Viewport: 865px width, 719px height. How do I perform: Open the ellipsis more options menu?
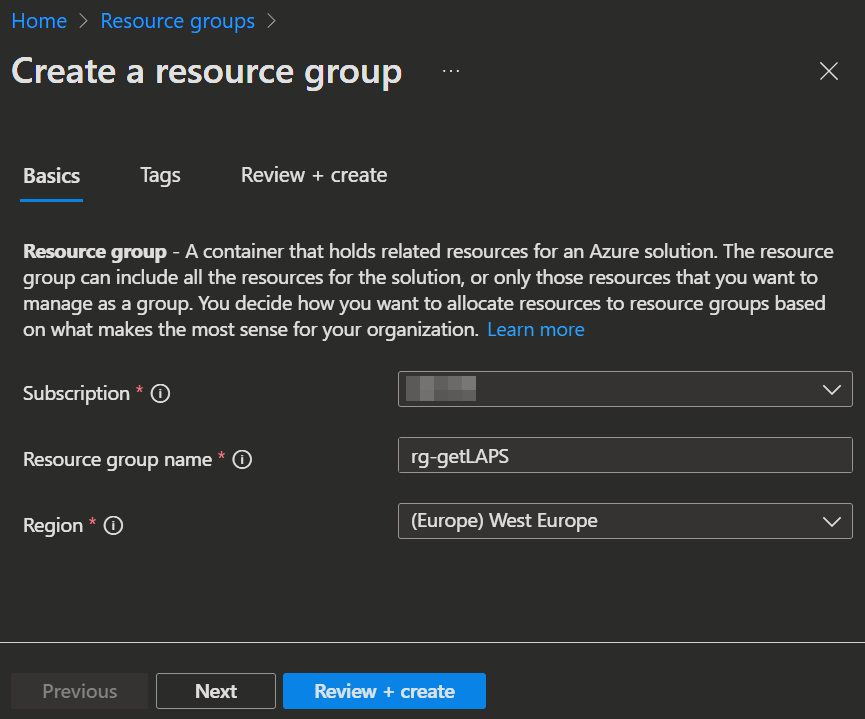[x=451, y=71]
